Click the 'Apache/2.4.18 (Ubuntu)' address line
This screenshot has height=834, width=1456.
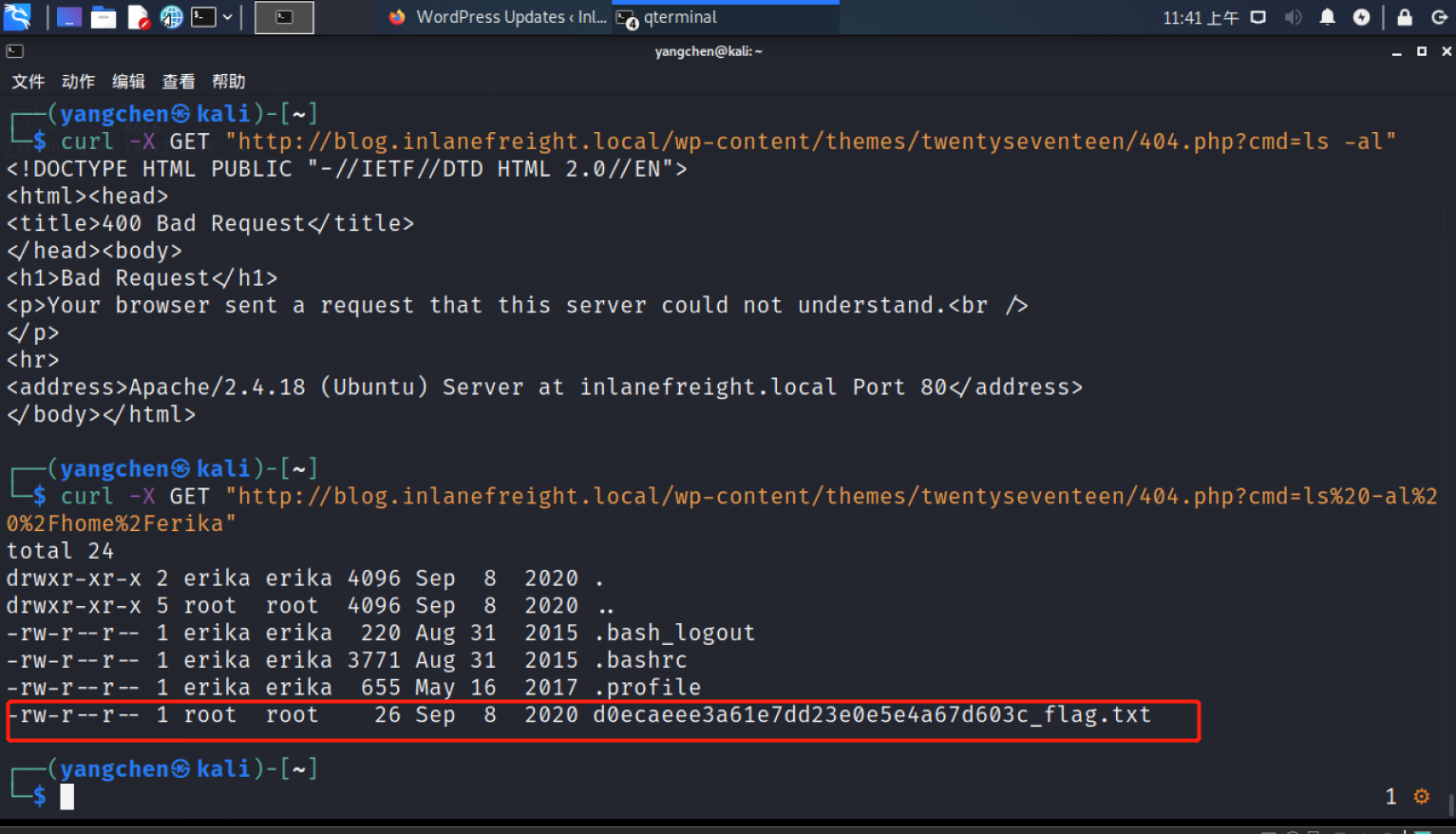[x=544, y=388]
